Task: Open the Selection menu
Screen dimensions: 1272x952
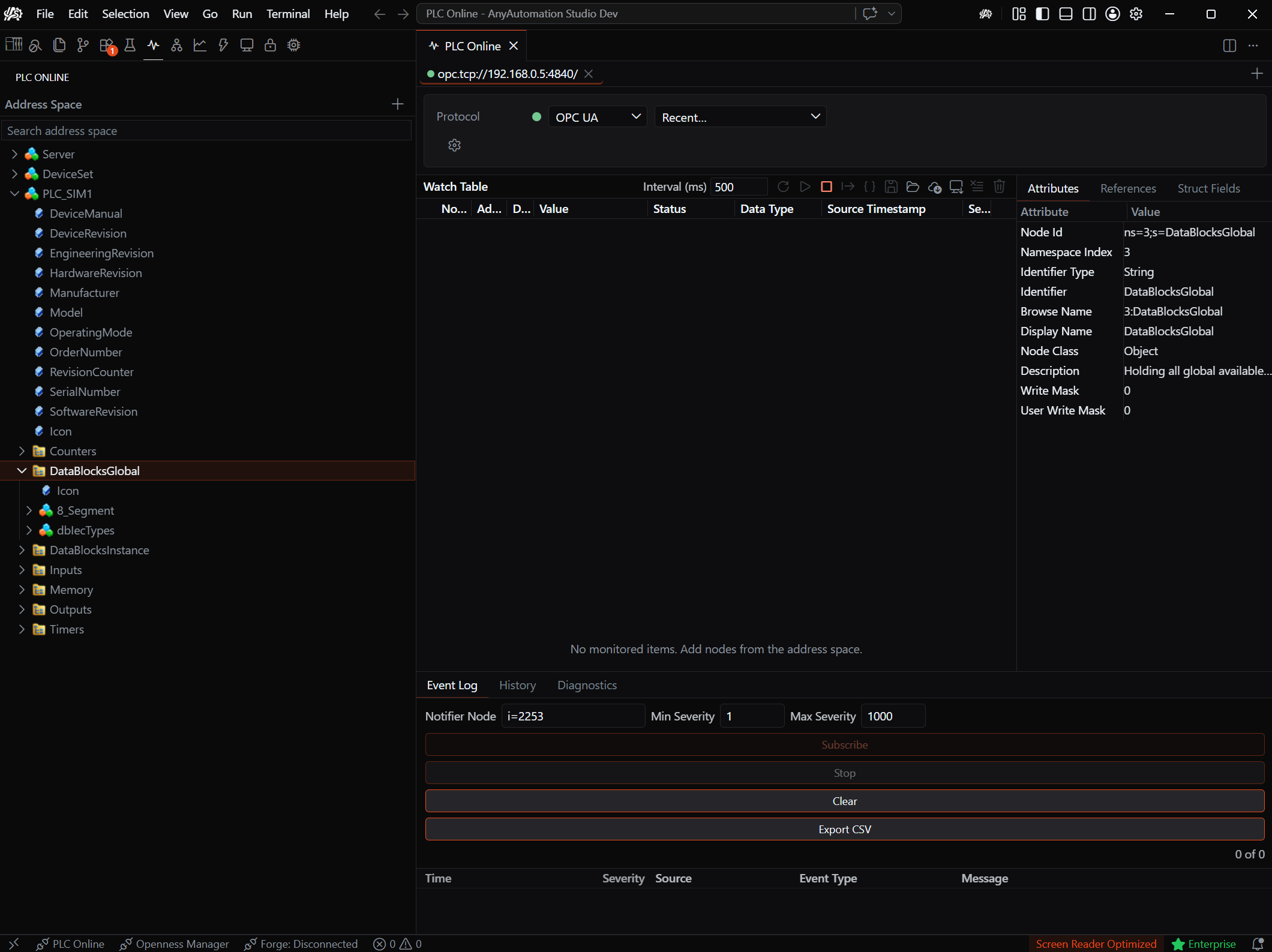Action: click(125, 14)
